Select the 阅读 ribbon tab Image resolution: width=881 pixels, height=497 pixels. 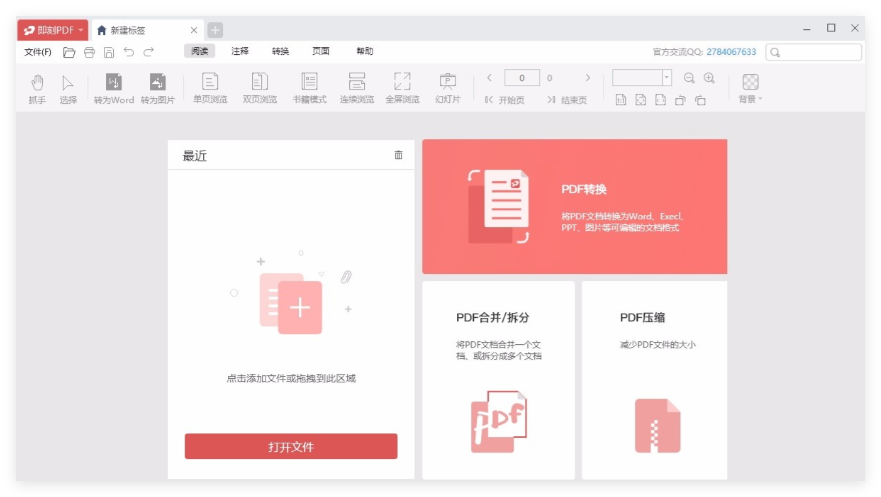(x=199, y=51)
